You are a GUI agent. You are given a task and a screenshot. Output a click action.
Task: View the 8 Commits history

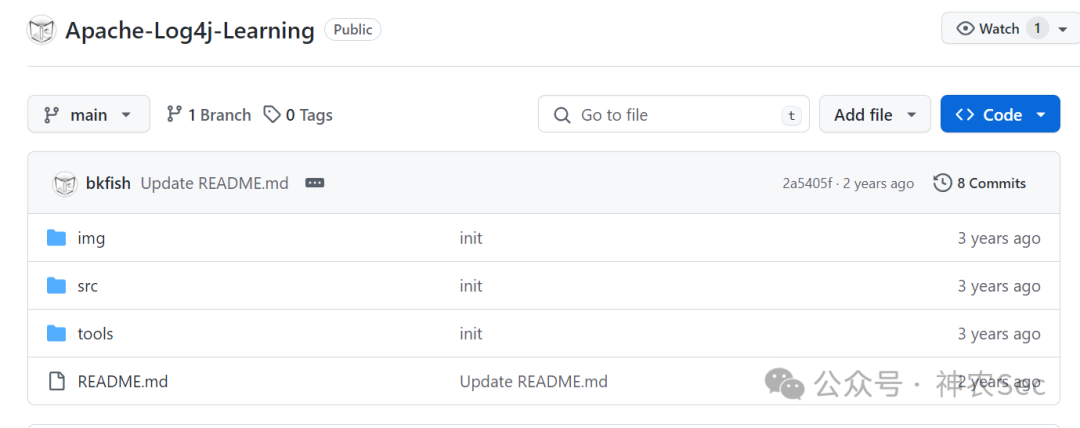(x=979, y=183)
